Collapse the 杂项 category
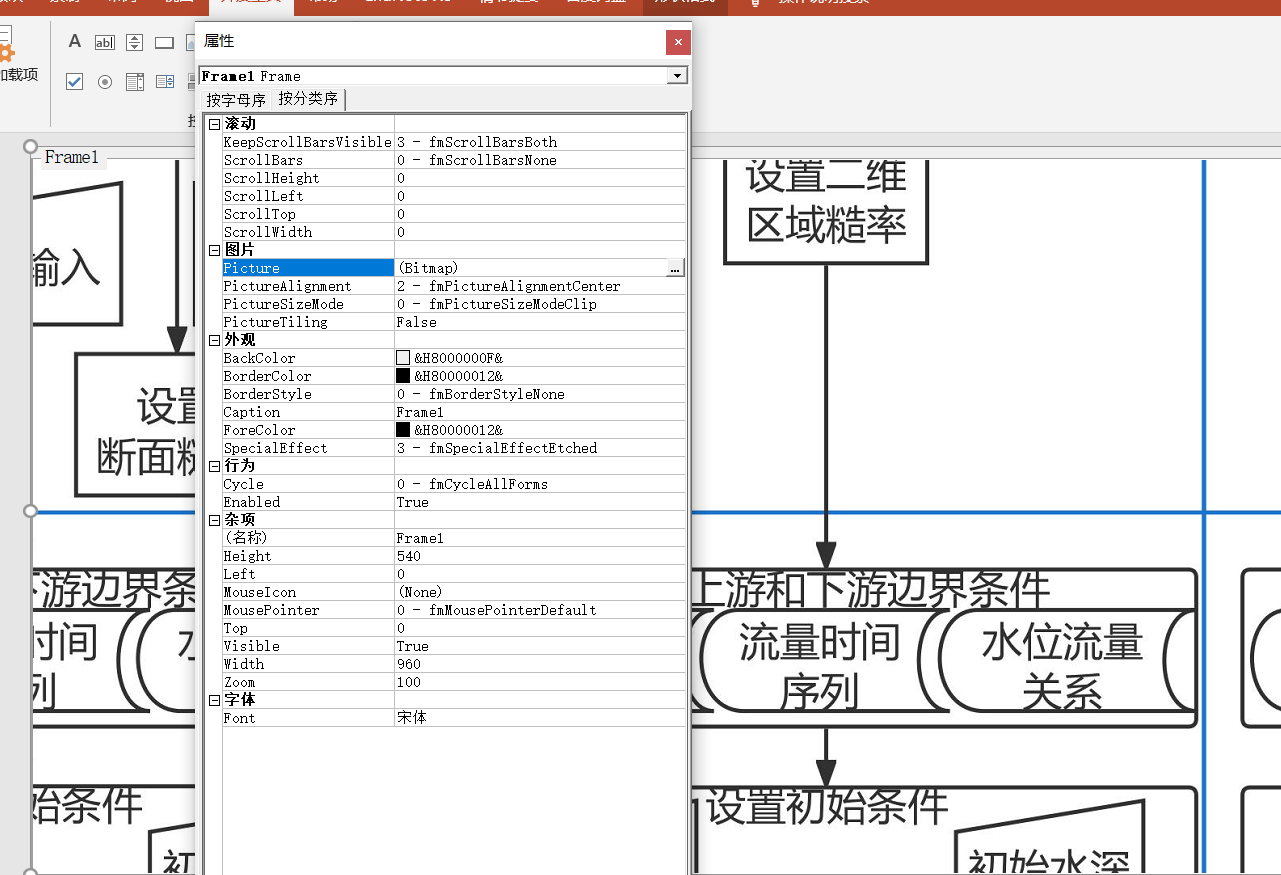 (214, 519)
